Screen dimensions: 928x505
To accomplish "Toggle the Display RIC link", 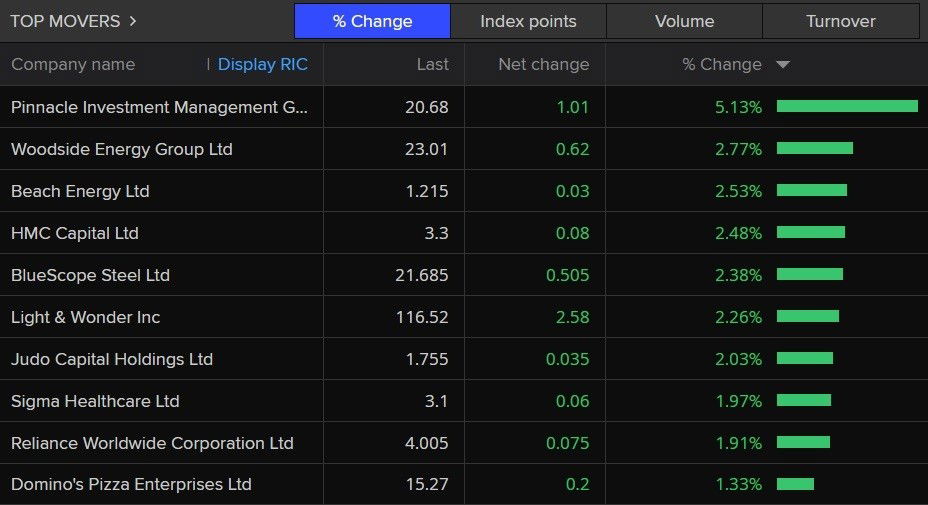I will click(x=263, y=64).
